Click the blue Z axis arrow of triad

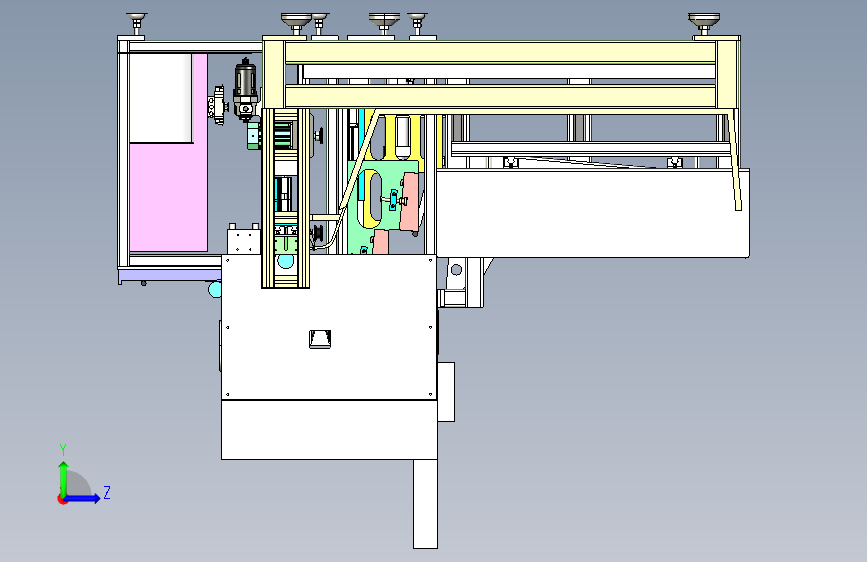[x=83, y=498]
